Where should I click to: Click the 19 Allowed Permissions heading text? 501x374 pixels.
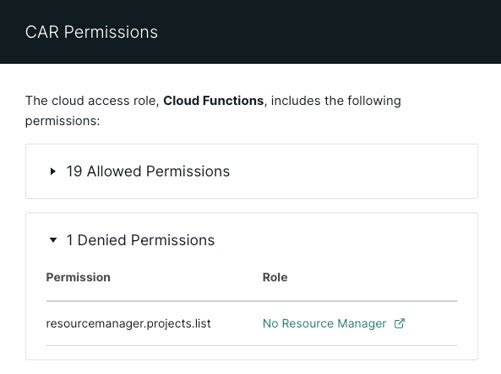point(148,171)
